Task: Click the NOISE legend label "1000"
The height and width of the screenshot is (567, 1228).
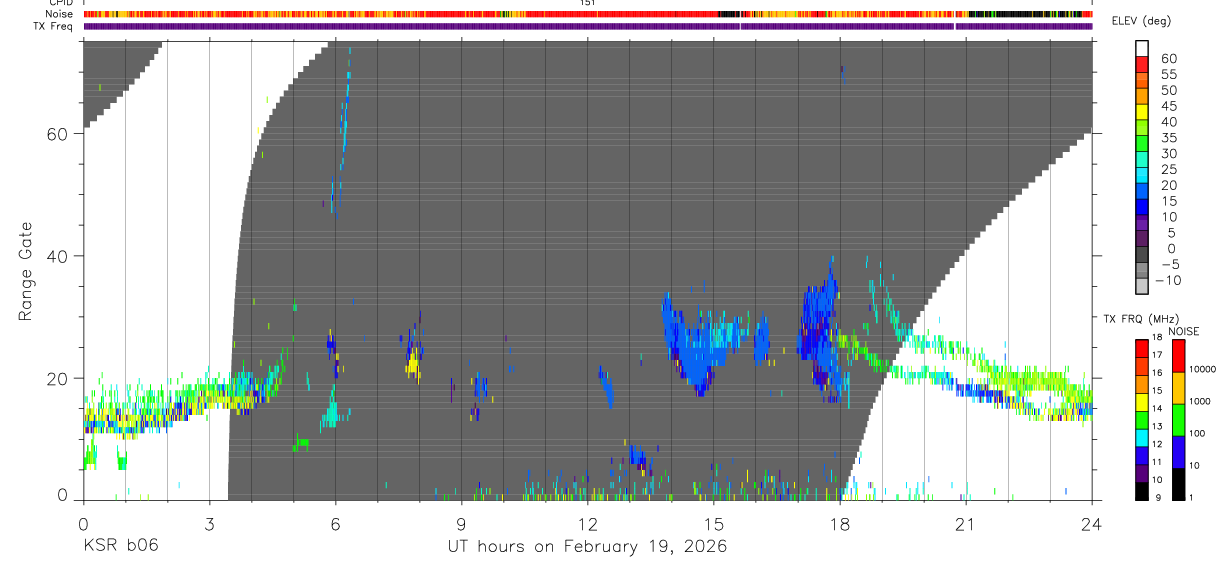Action: click(x=1200, y=401)
